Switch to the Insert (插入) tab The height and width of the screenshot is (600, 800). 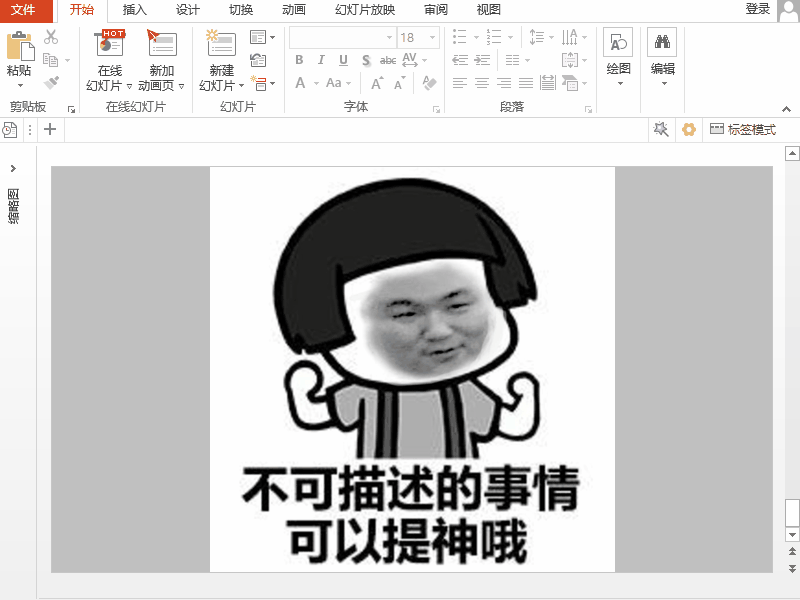pyautogui.click(x=135, y=10)
